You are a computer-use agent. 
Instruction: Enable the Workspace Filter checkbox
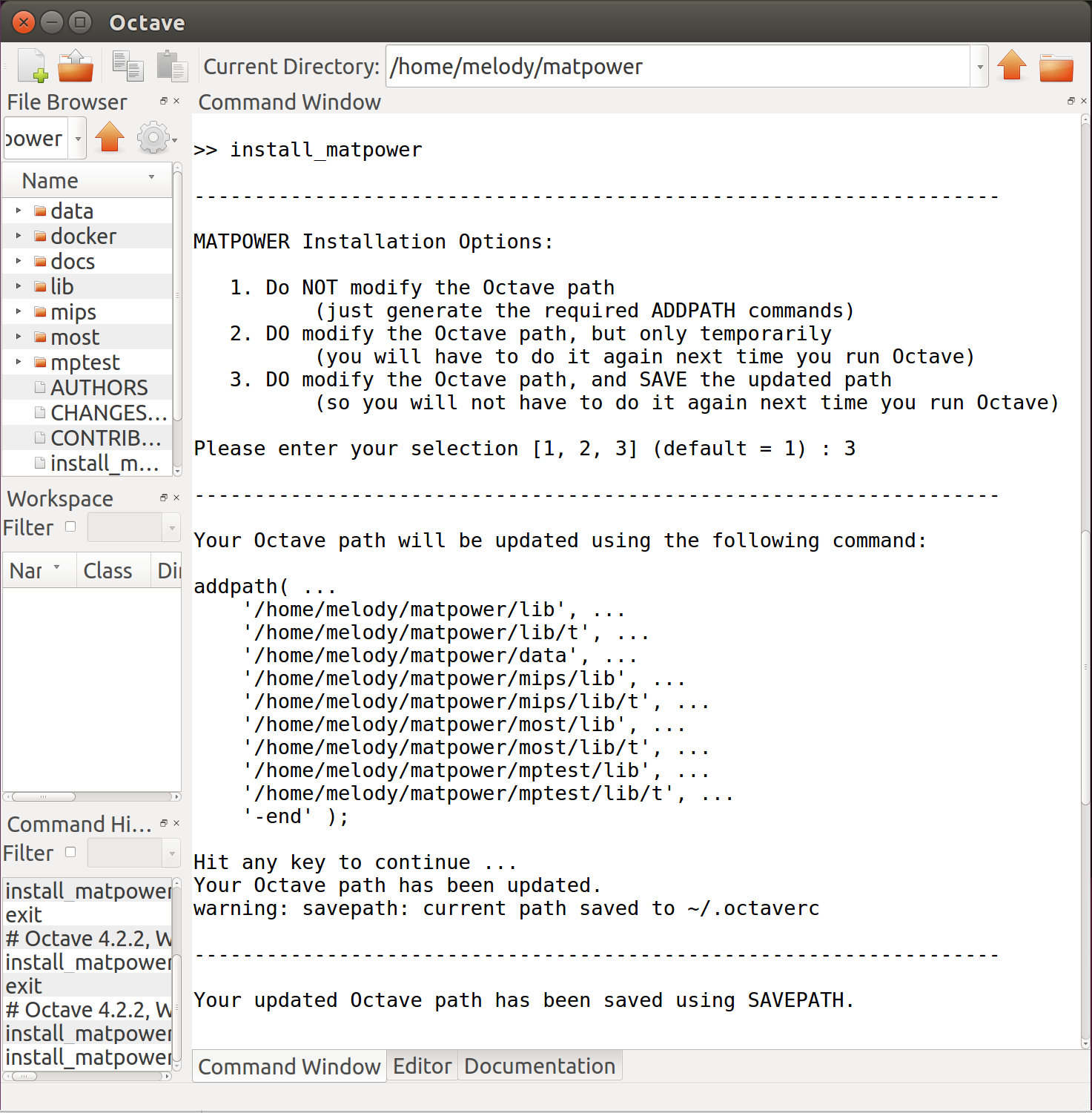[70, 526]
